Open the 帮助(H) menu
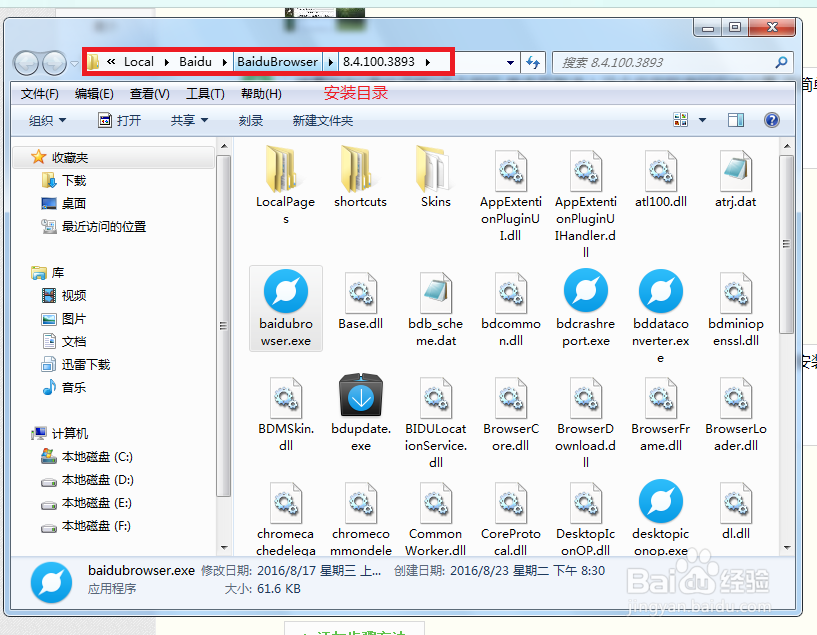The width and height of the screenshot is (817, 635). [261, 94]
